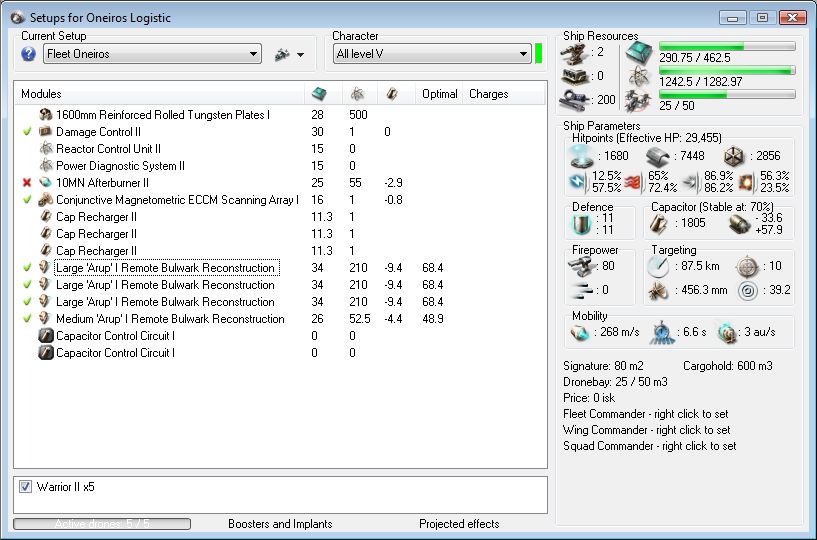Open the Projected effects section

[459, 524]
